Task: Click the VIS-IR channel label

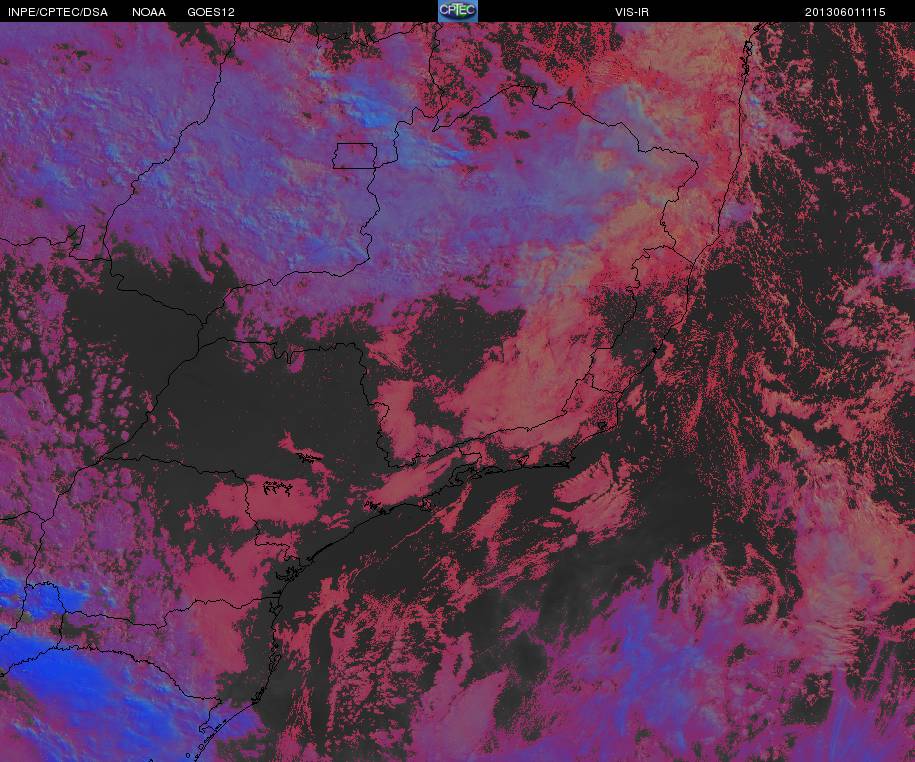Action: point(631,12)
